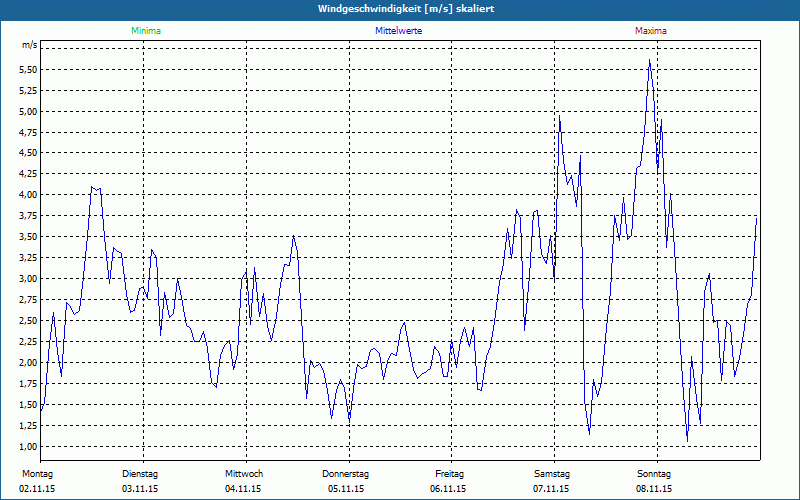Click the Minima legend label
Screen dimensions: 800x500
pyautogui.click(x=146, y=31)
